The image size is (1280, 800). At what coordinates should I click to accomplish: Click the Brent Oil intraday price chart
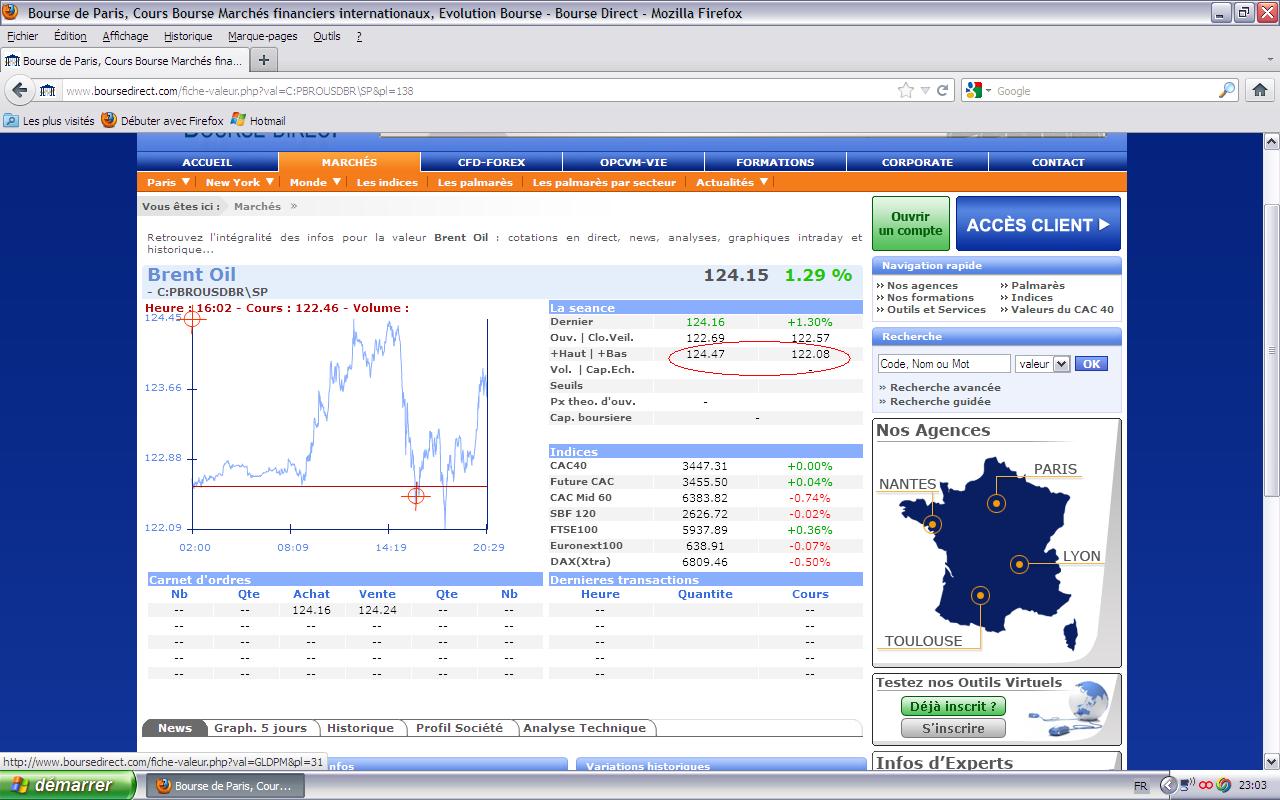(x=339, y=423)
